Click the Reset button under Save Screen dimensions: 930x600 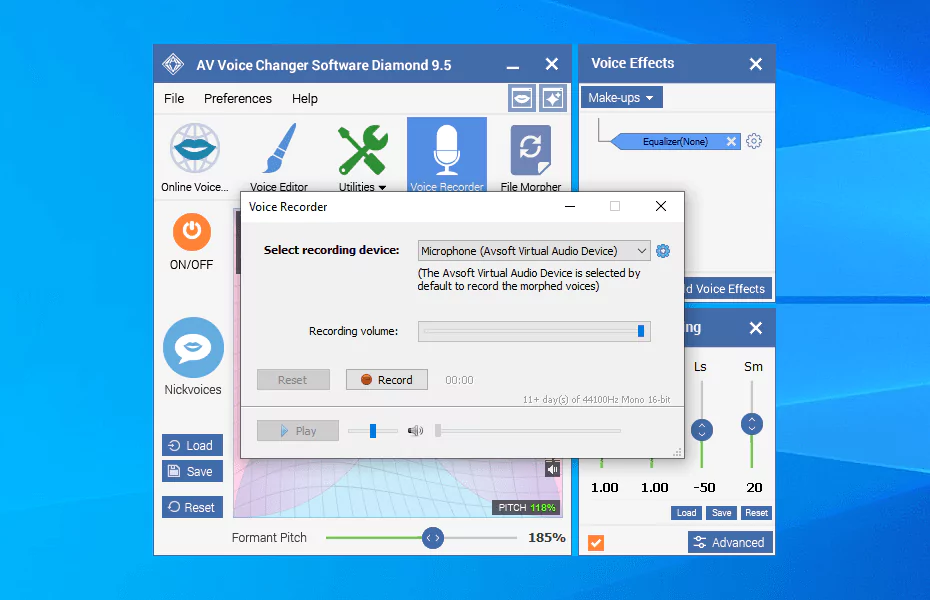192,507
